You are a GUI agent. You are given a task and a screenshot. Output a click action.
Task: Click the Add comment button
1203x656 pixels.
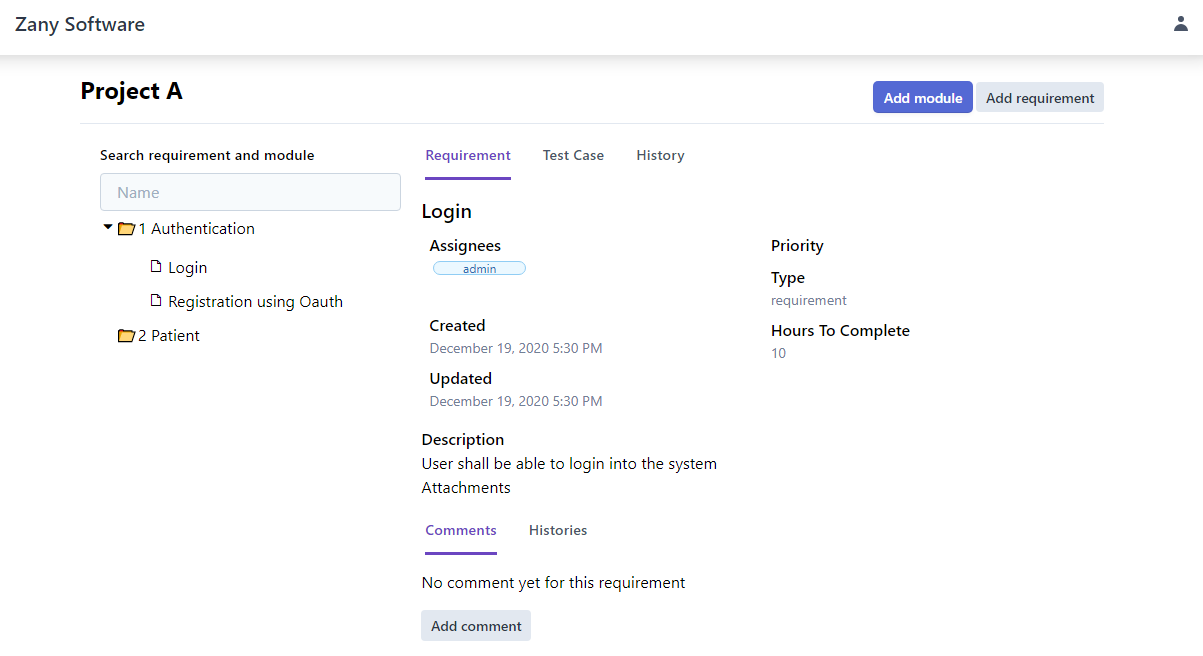pyautogui.click(x=476, y=626)
